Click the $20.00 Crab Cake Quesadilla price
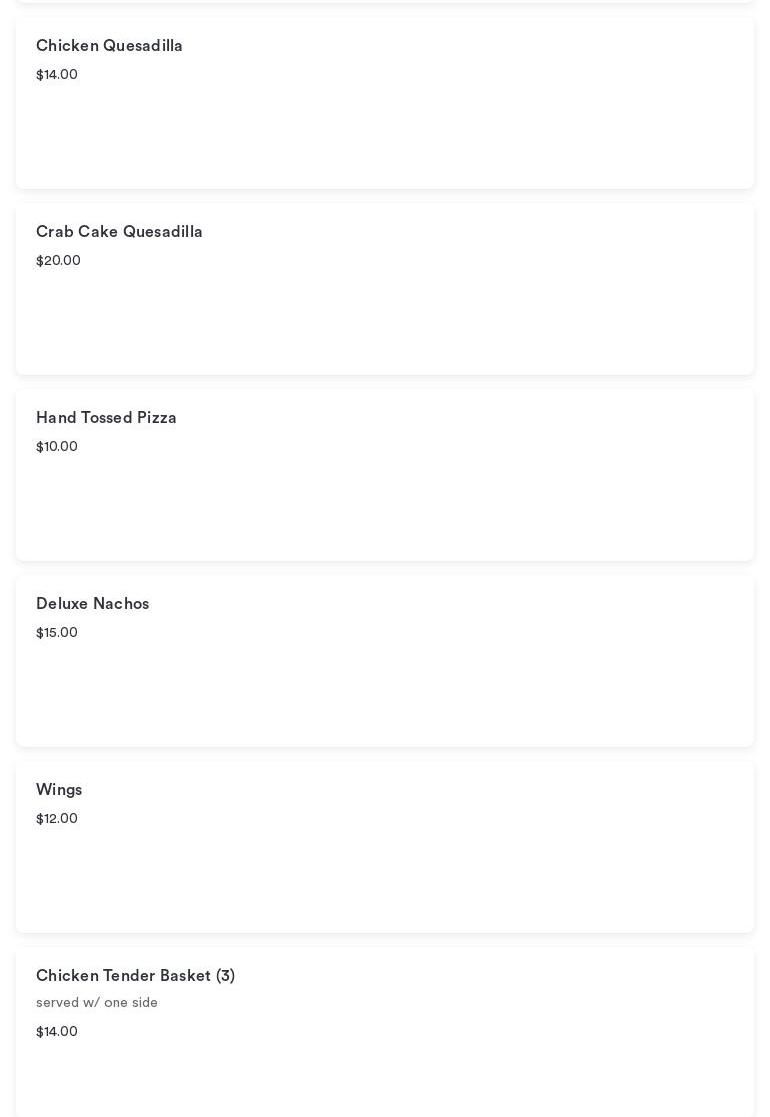 click(x=58, y=261)
